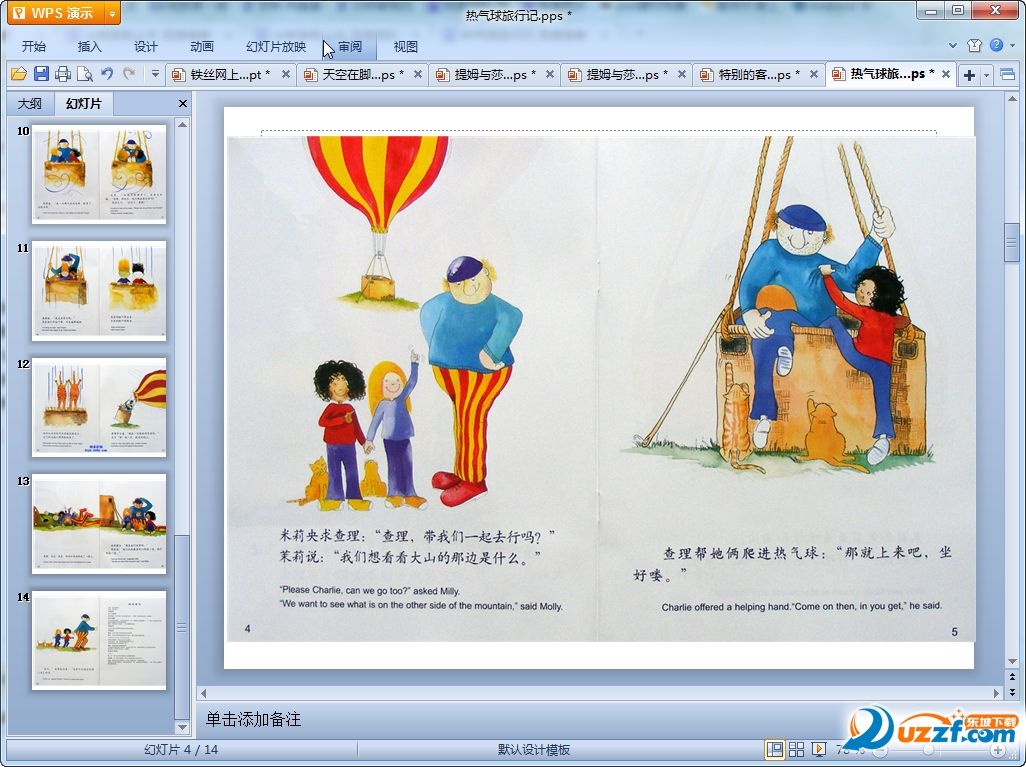This screenshot has height=767, width=1026.
Task: Open the 审阅 menu tab
Action: 350,46
